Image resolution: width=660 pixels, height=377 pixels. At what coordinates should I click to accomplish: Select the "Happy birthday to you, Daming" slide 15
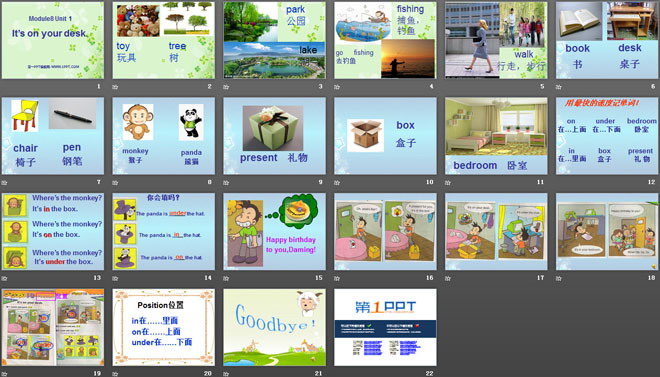pyautogui.click(x=274, y=231)
